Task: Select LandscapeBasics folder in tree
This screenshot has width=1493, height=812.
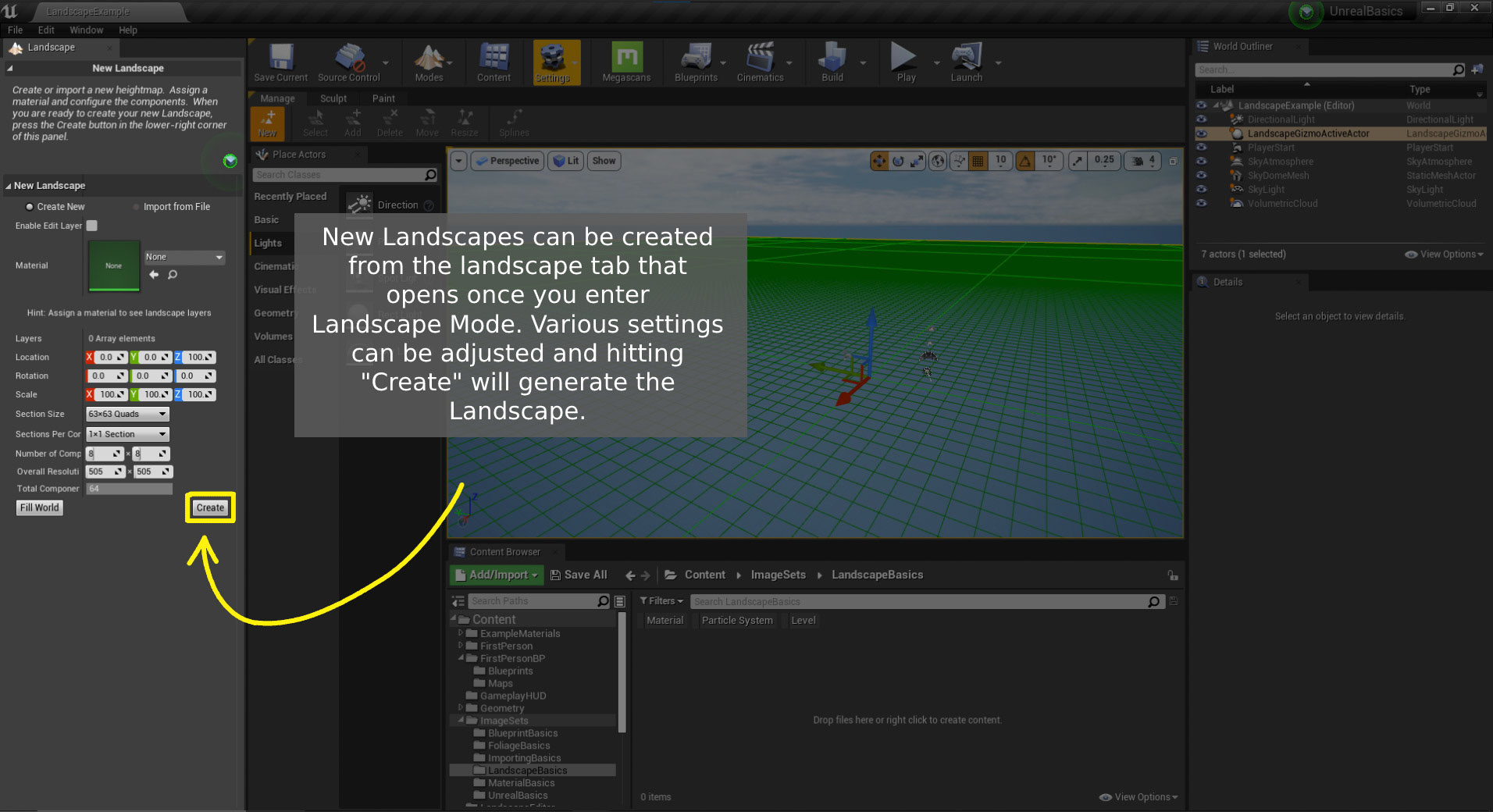Action: [x=527, y=771]
